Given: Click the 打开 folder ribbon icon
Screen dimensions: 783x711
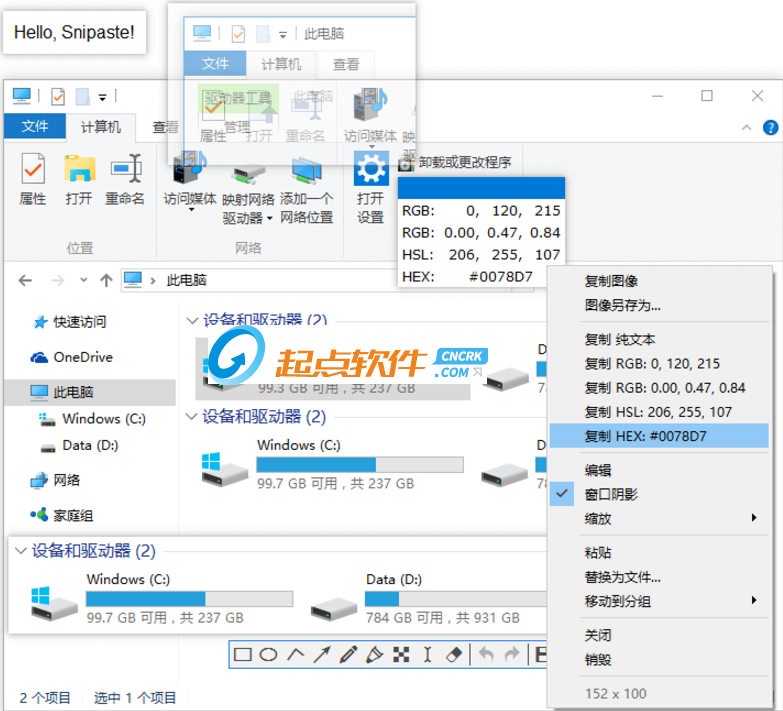Looking at the screenshot, I should tap(79, 168).
